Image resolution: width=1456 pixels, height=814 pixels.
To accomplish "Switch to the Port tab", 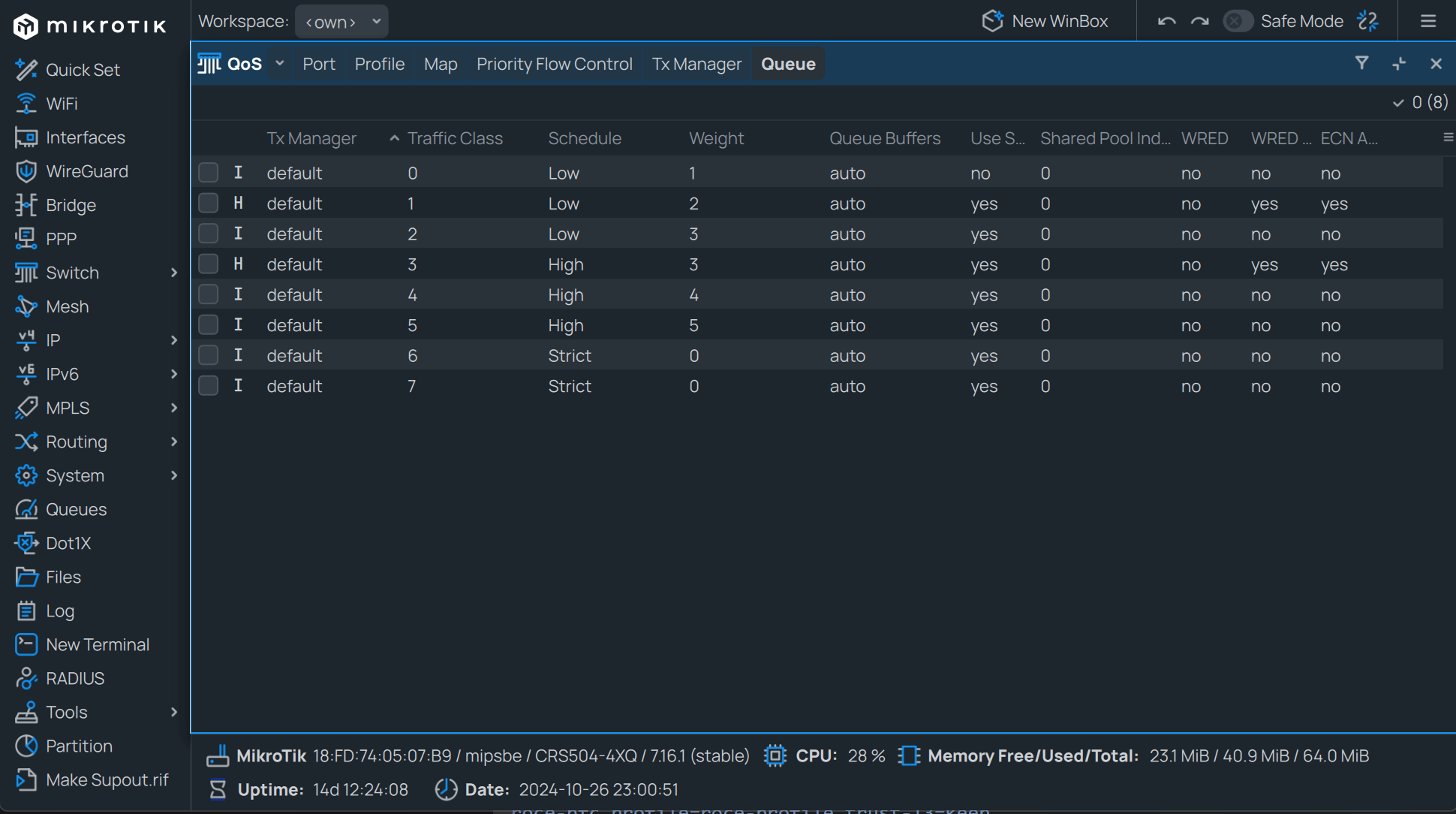I will (319, 64).
